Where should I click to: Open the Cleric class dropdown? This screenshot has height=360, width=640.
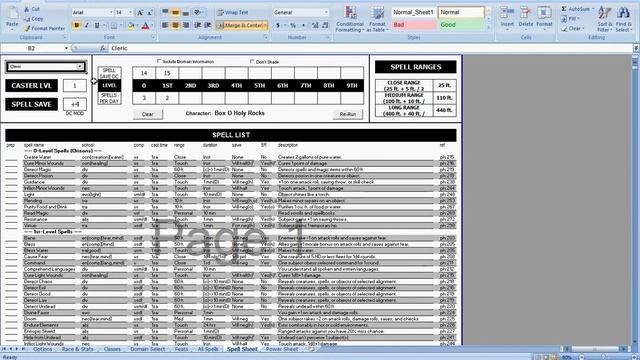point(80,67)
